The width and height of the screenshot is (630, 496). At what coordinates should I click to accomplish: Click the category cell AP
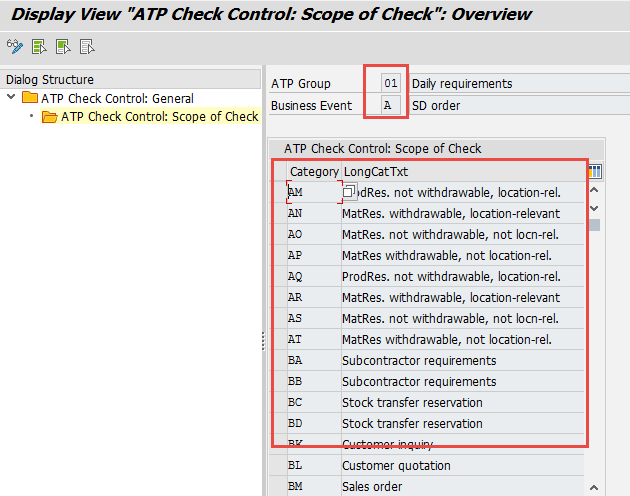(x=314, y=255)
